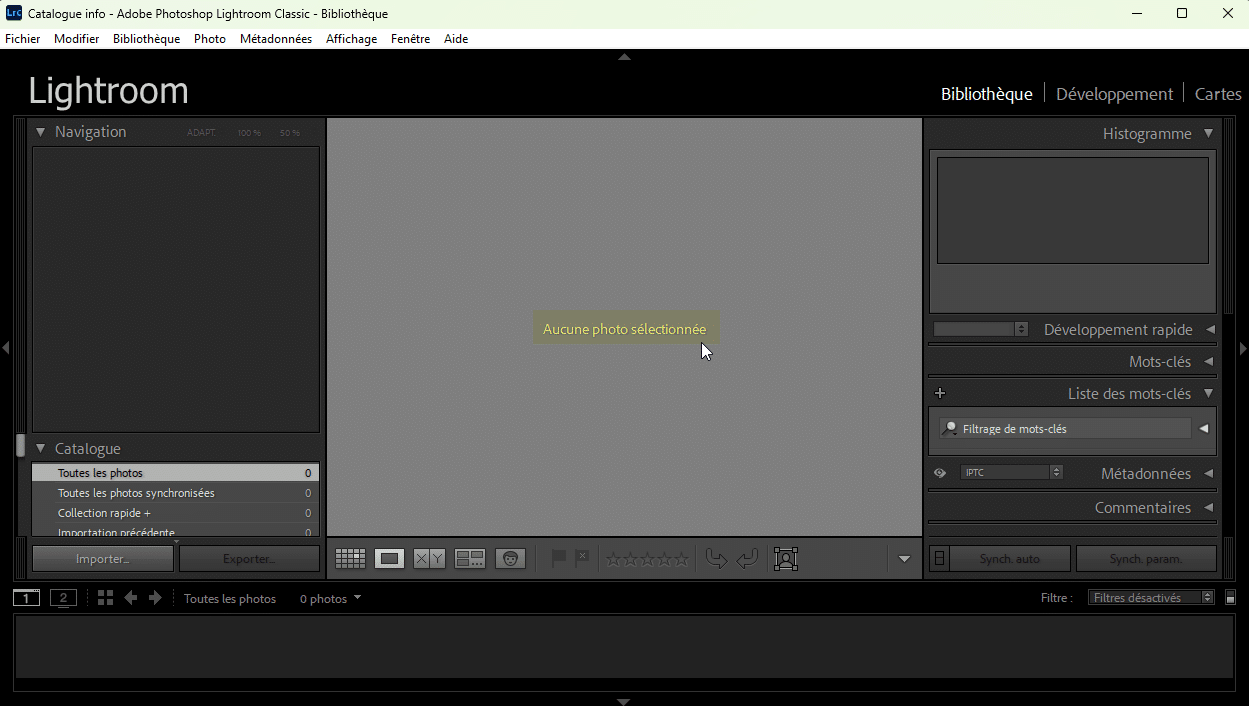Screen dimensions: 1249x706
Task: Select the Grid view icon
Action: coord(350,558)
